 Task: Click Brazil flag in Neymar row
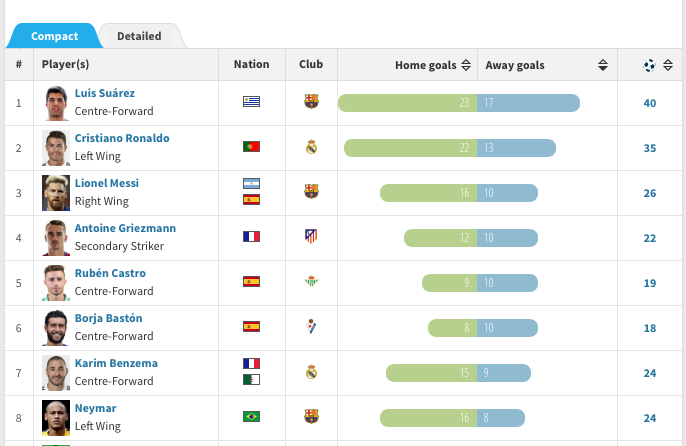coord(251,416)
